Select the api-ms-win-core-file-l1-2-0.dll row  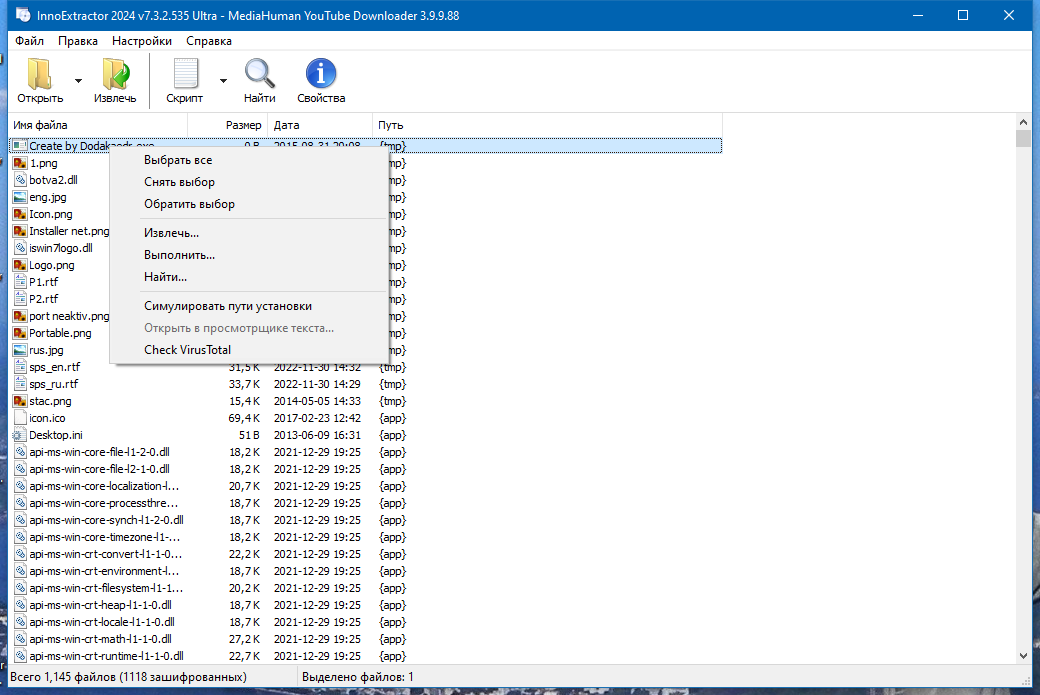point(365,452)
